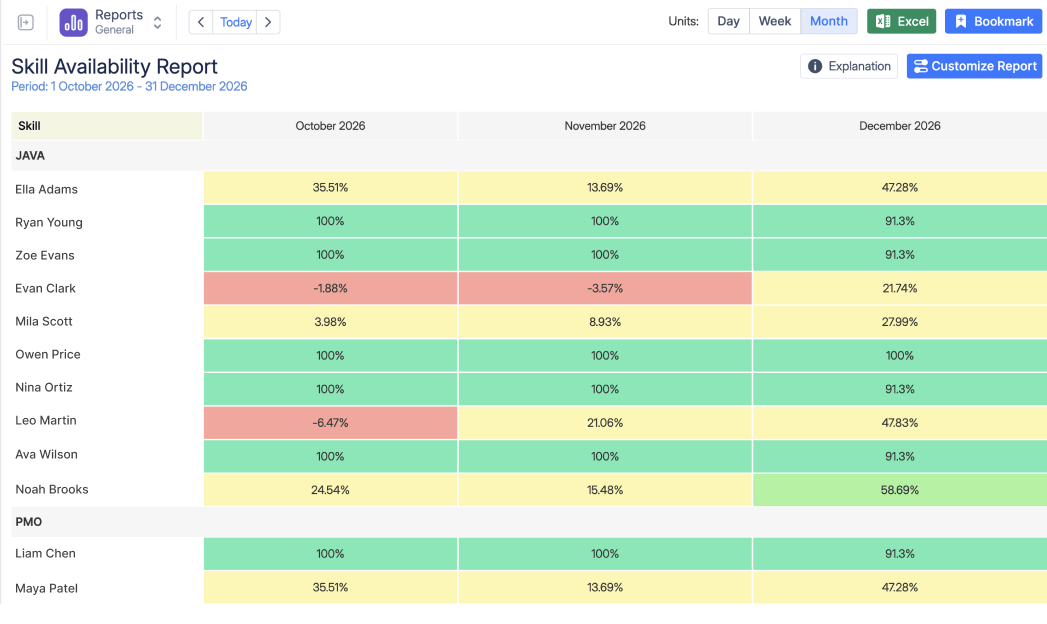Click the Ryan Young name
This screenshot has width=1047, height=624.
(49, 222)
